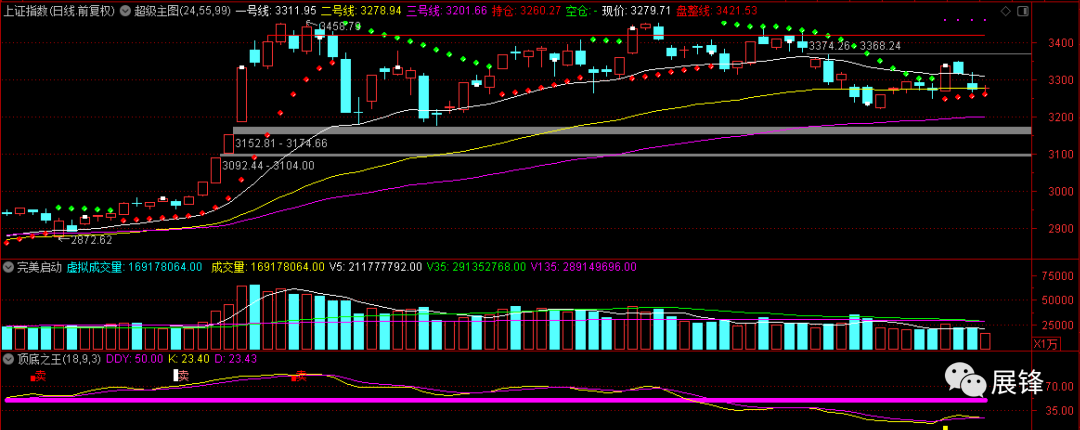This screenshot has width=1080, height=430.
Task: Click the V35: 291352768.00 value
Action: tap(477, 266)
